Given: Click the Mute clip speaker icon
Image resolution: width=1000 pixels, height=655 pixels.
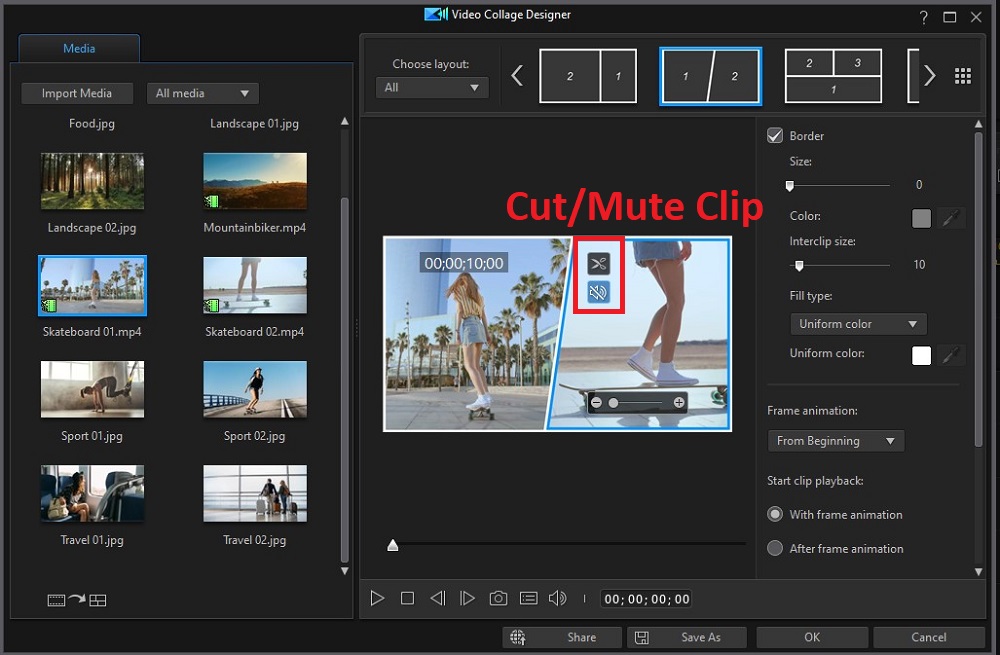Looking at the screenshot, I should (598, 289).
